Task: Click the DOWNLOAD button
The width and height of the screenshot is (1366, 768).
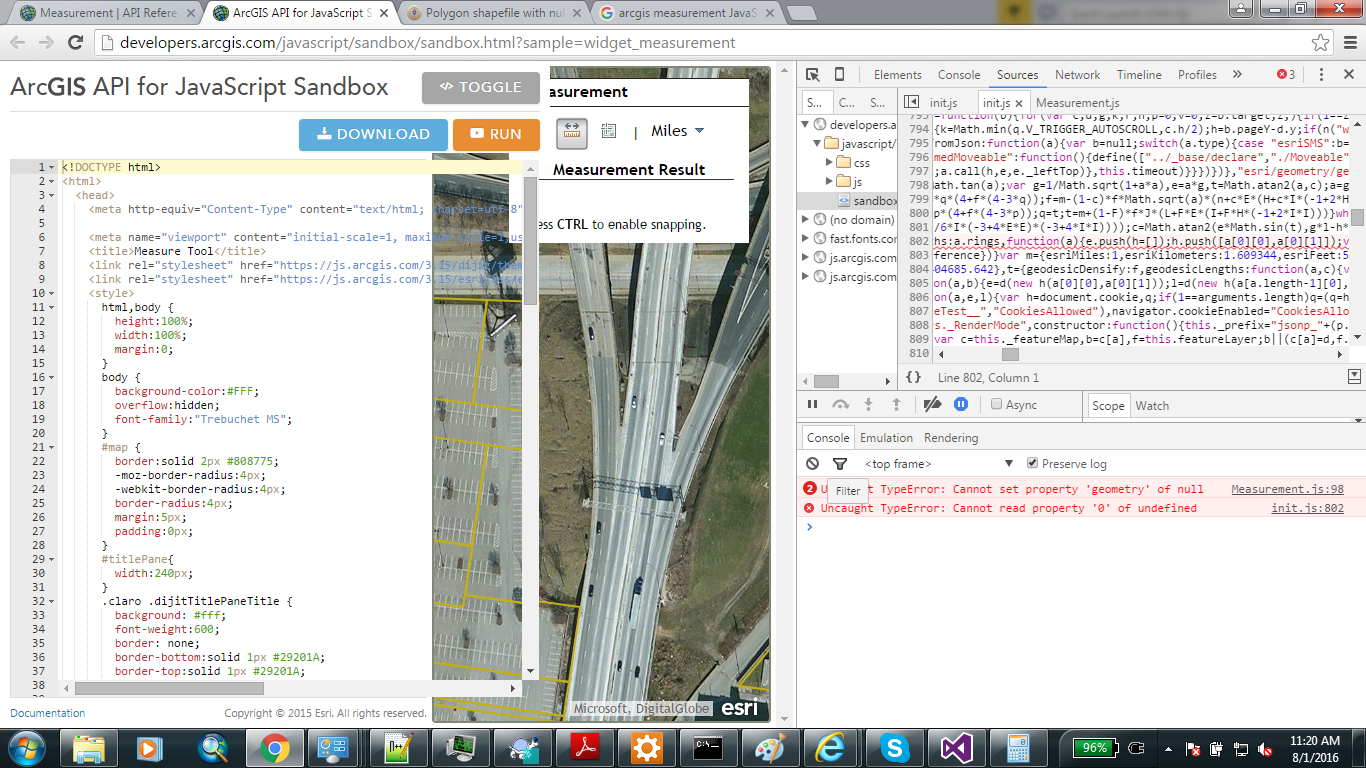Action: click(373, 134)
